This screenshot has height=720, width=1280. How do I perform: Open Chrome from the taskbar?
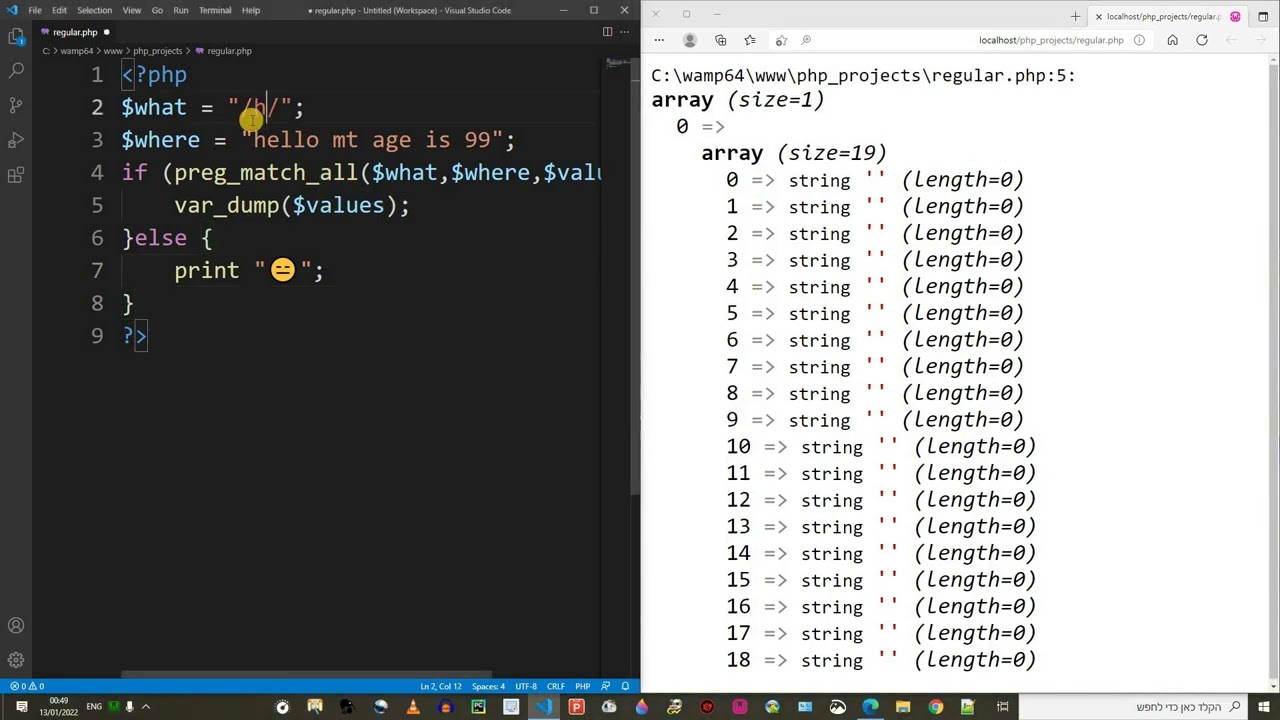click(x=935, y=707)
